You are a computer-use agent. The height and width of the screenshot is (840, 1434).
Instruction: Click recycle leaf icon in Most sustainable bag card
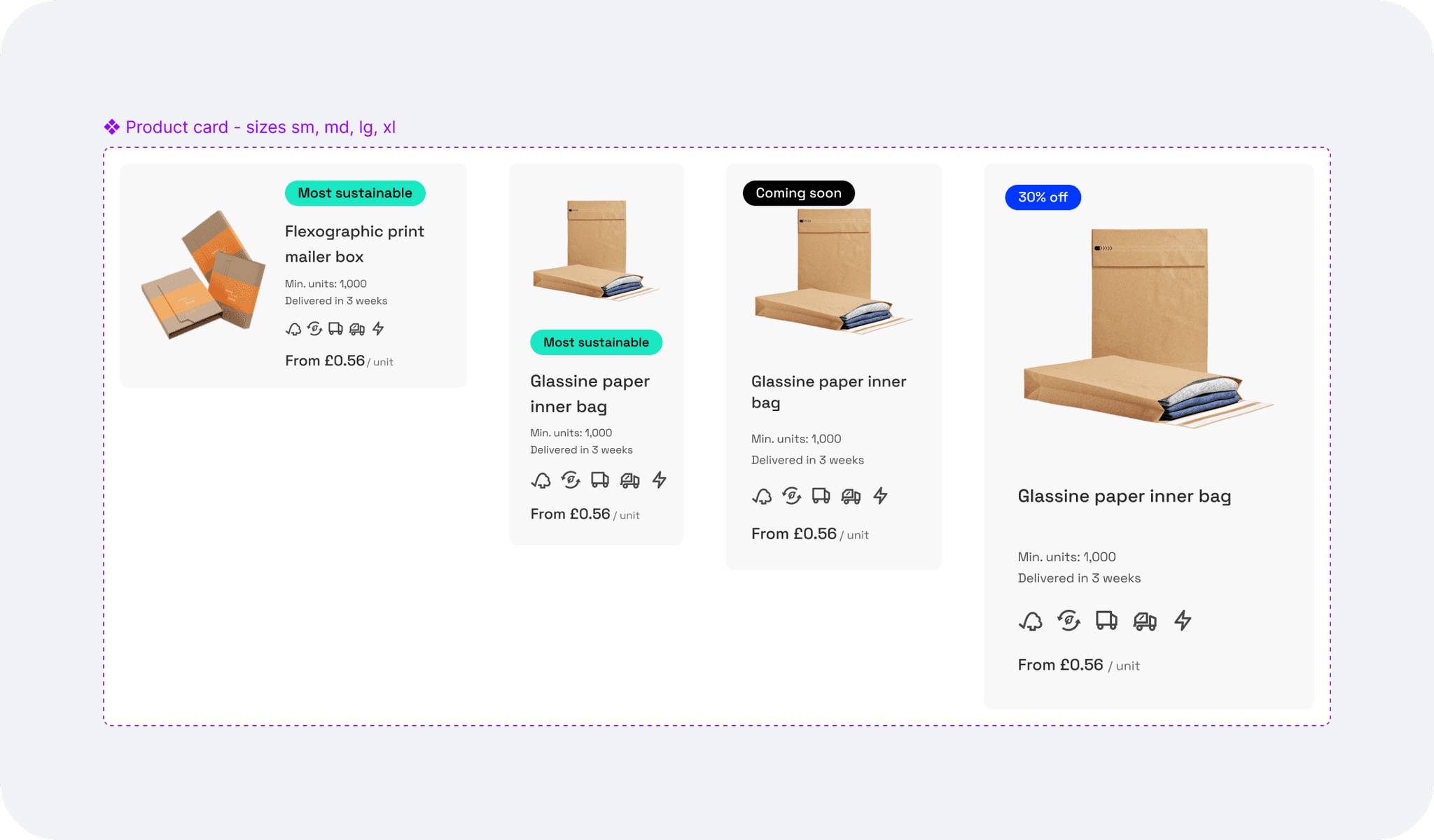tap(571, 479)
